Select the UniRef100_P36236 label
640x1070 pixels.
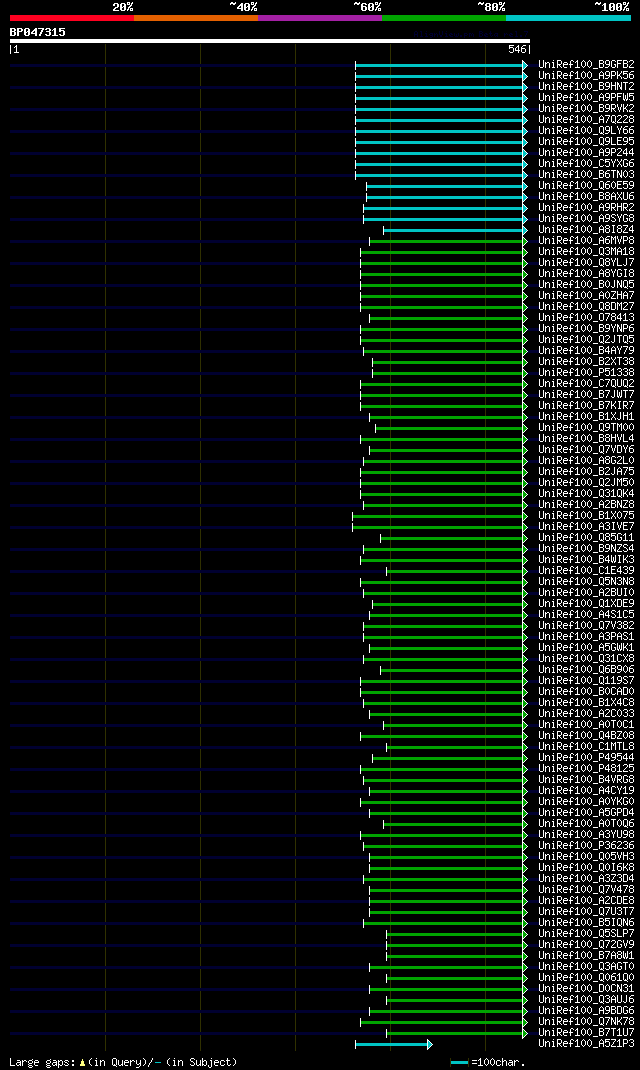click(586, 845)
